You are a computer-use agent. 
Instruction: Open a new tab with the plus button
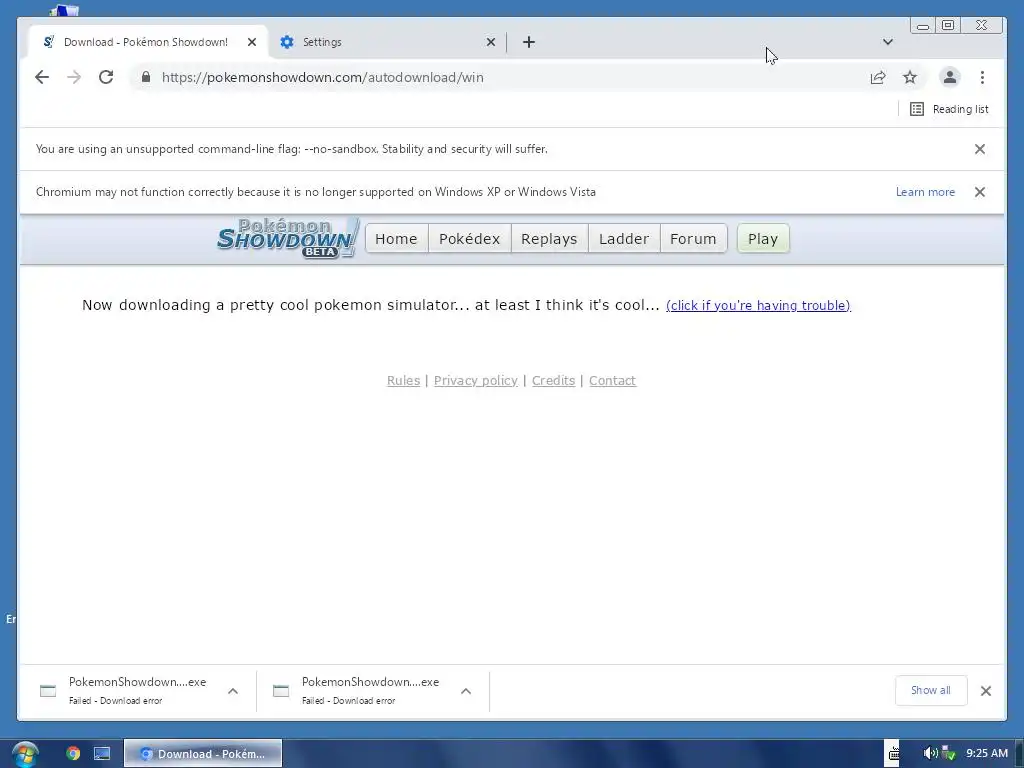529,42
